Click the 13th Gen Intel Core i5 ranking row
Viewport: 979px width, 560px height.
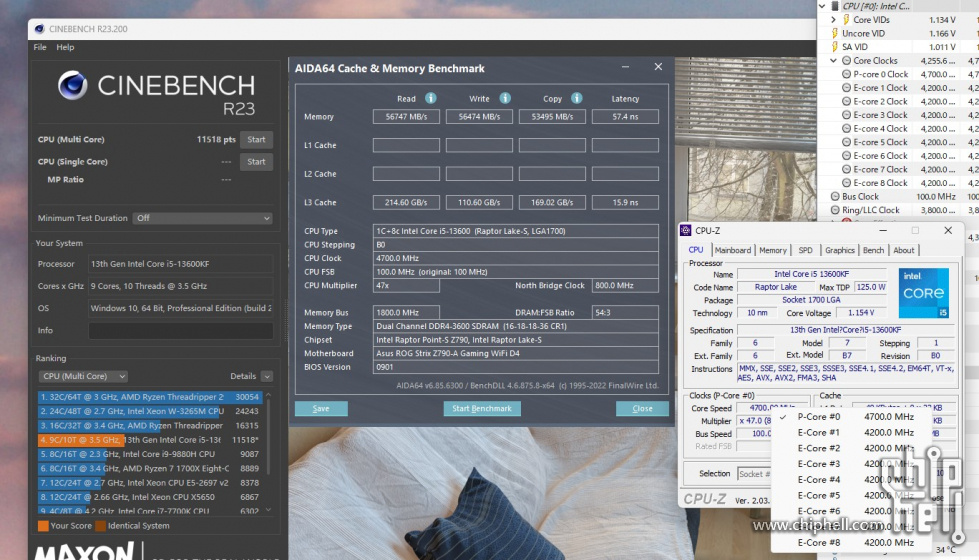point(149,440)
